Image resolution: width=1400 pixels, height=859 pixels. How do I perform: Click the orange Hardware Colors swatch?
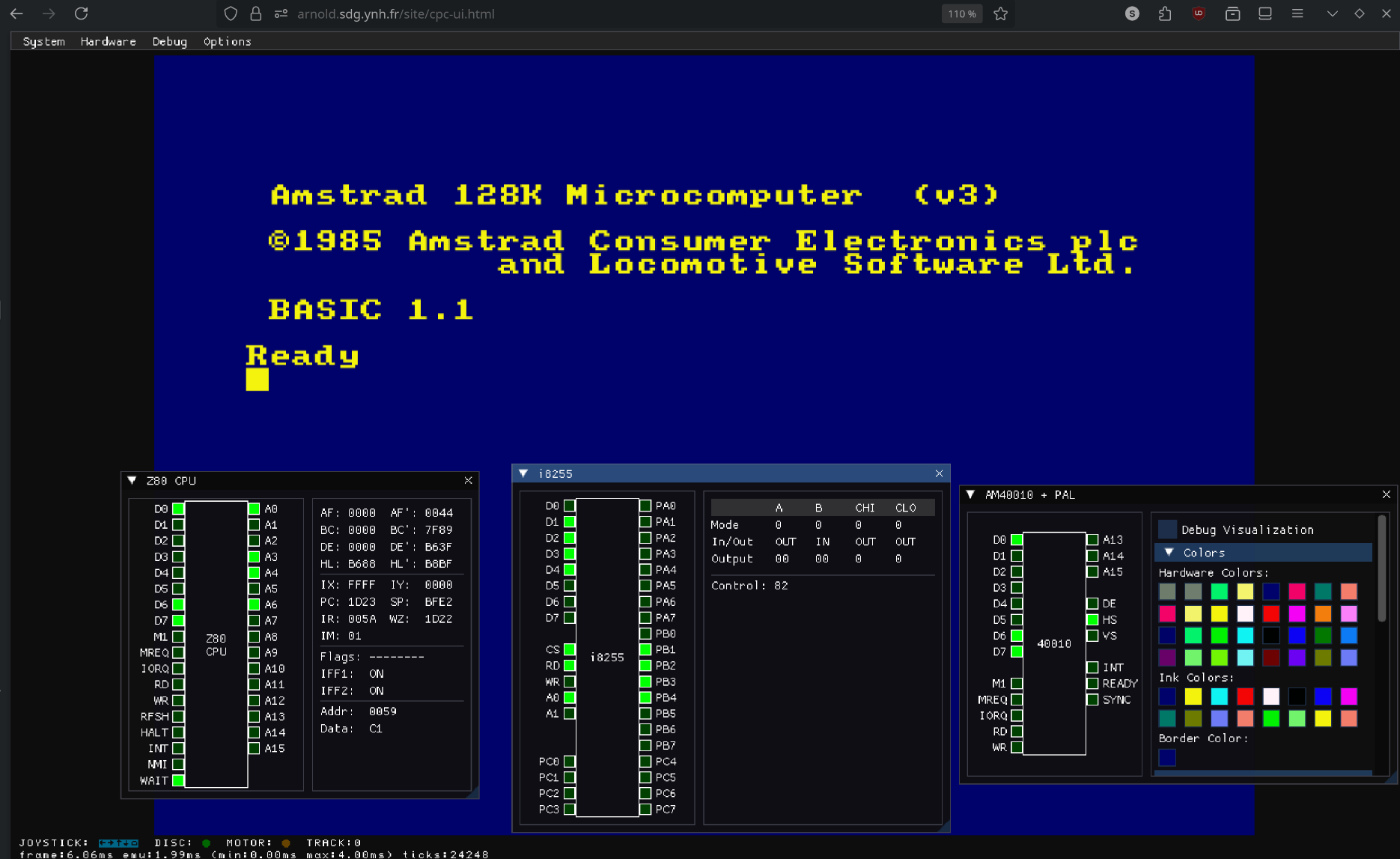tap(1323, 613)
